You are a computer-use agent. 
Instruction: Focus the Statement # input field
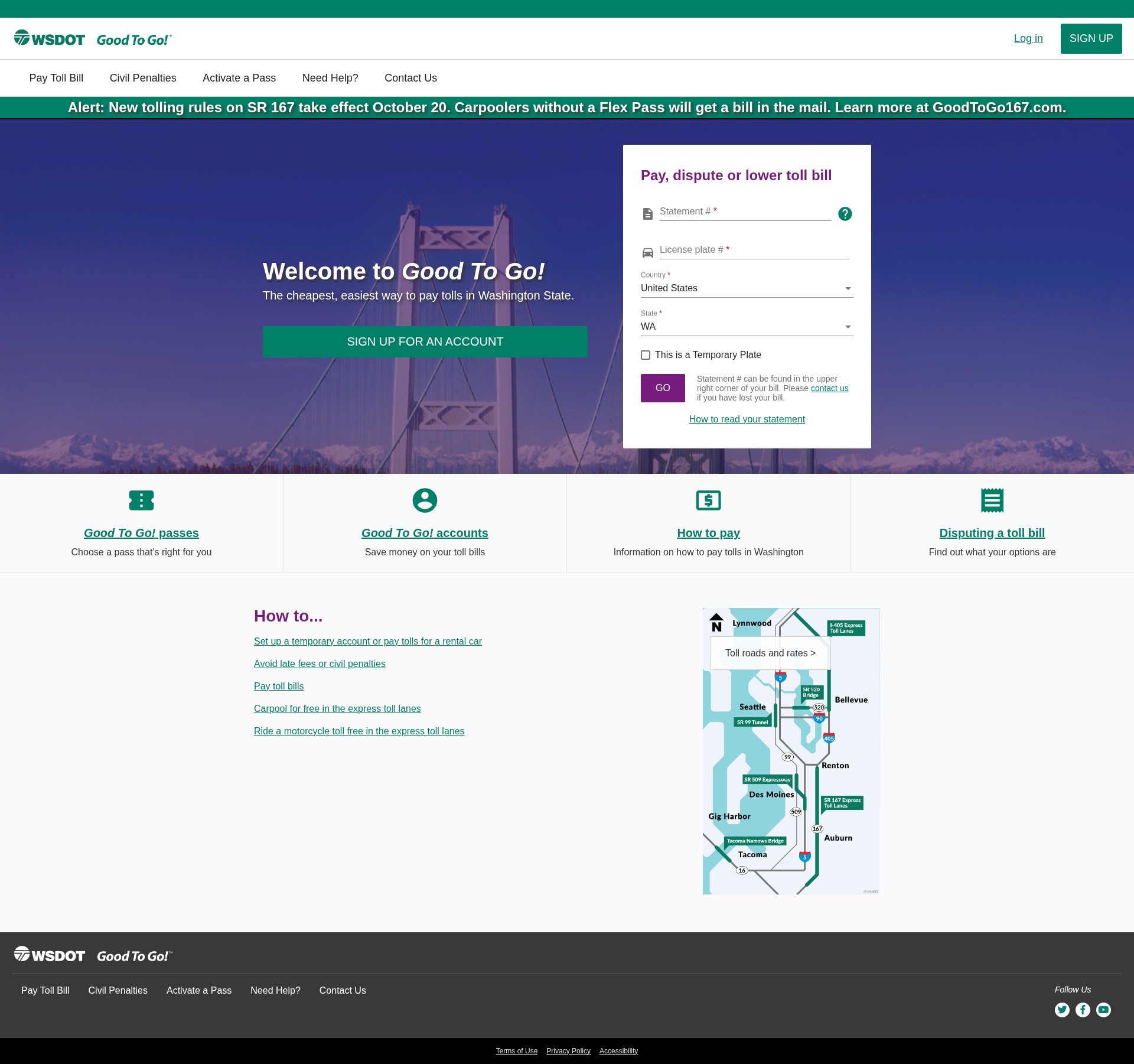pos(745,212)
